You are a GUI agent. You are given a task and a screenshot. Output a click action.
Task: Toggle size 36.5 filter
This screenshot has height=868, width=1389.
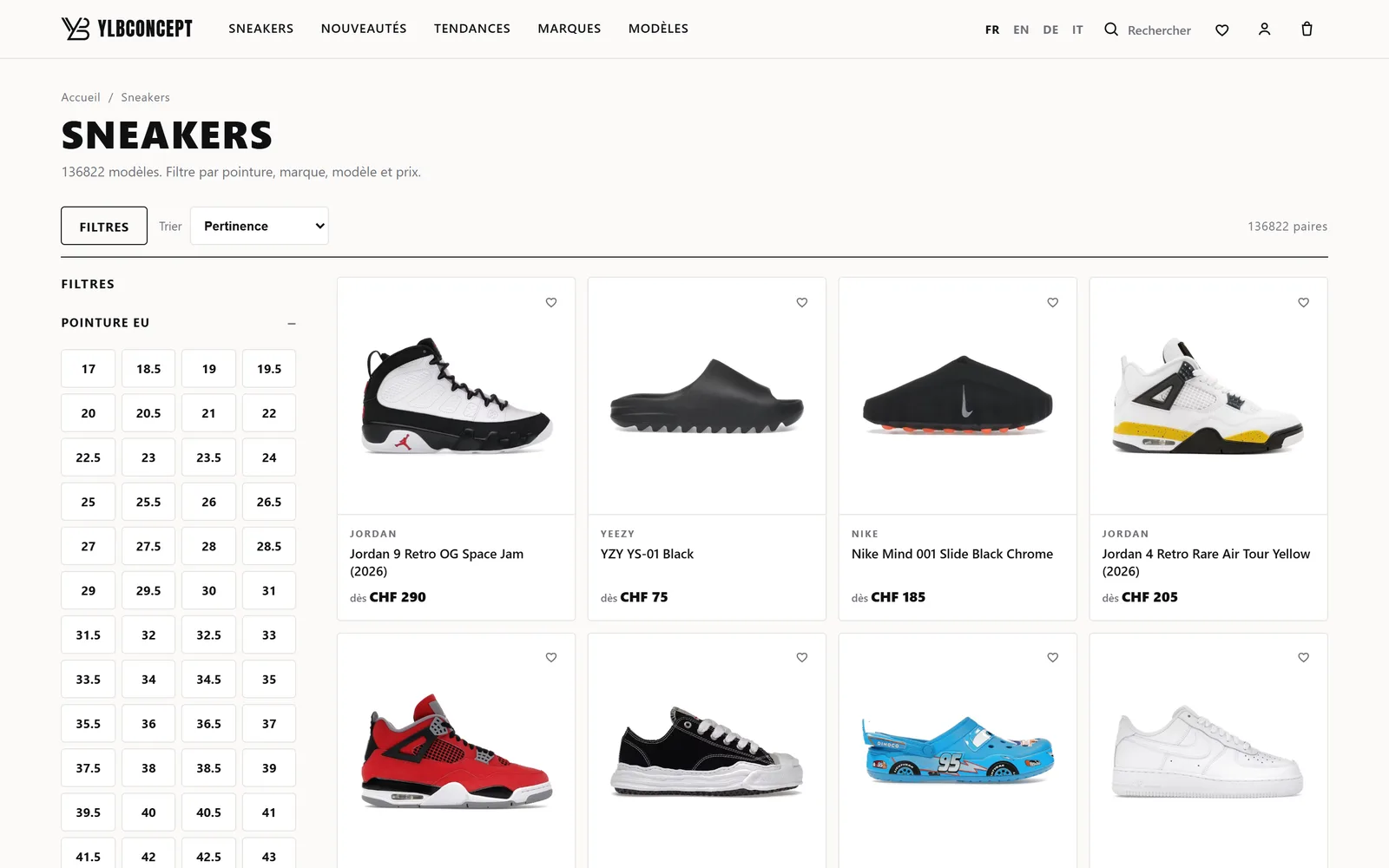point(208,724)
